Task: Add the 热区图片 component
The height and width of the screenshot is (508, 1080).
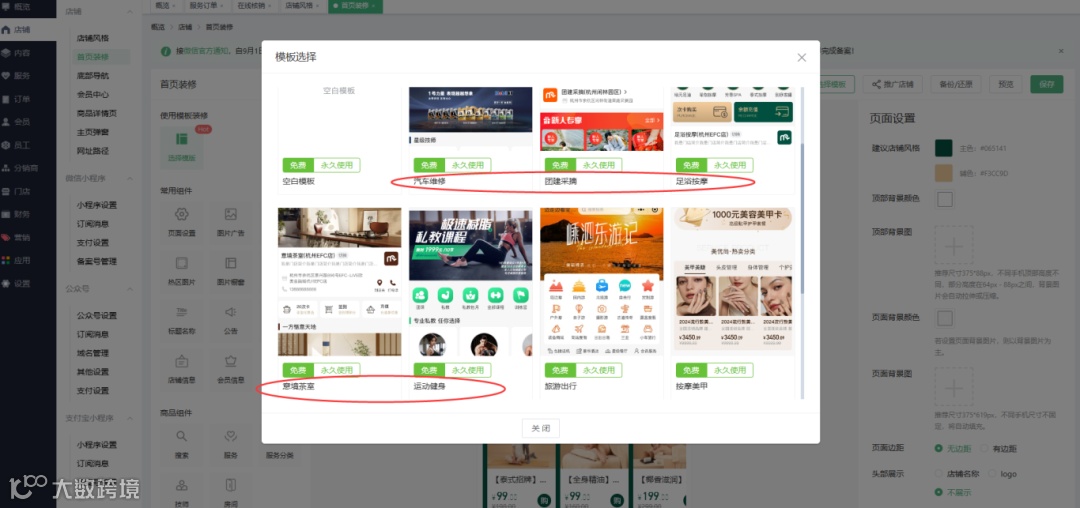Action: click(182, 272)
